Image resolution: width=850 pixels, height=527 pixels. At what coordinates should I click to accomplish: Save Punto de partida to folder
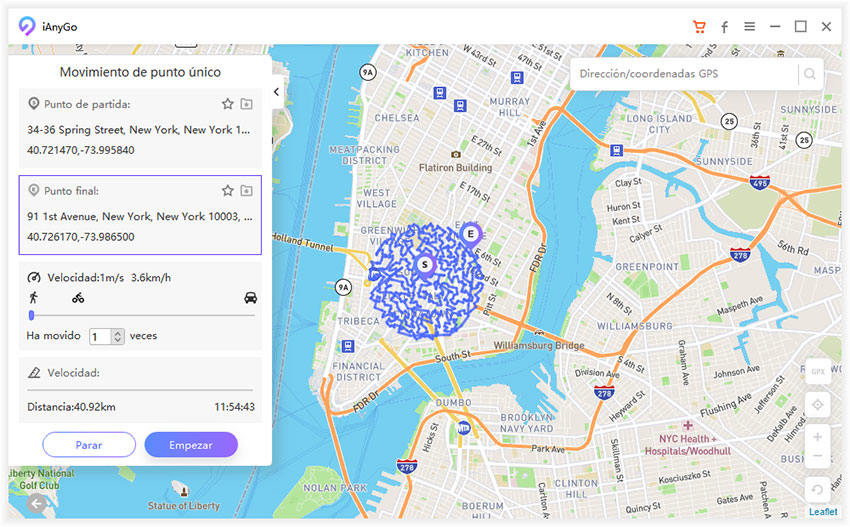[247, 104]
